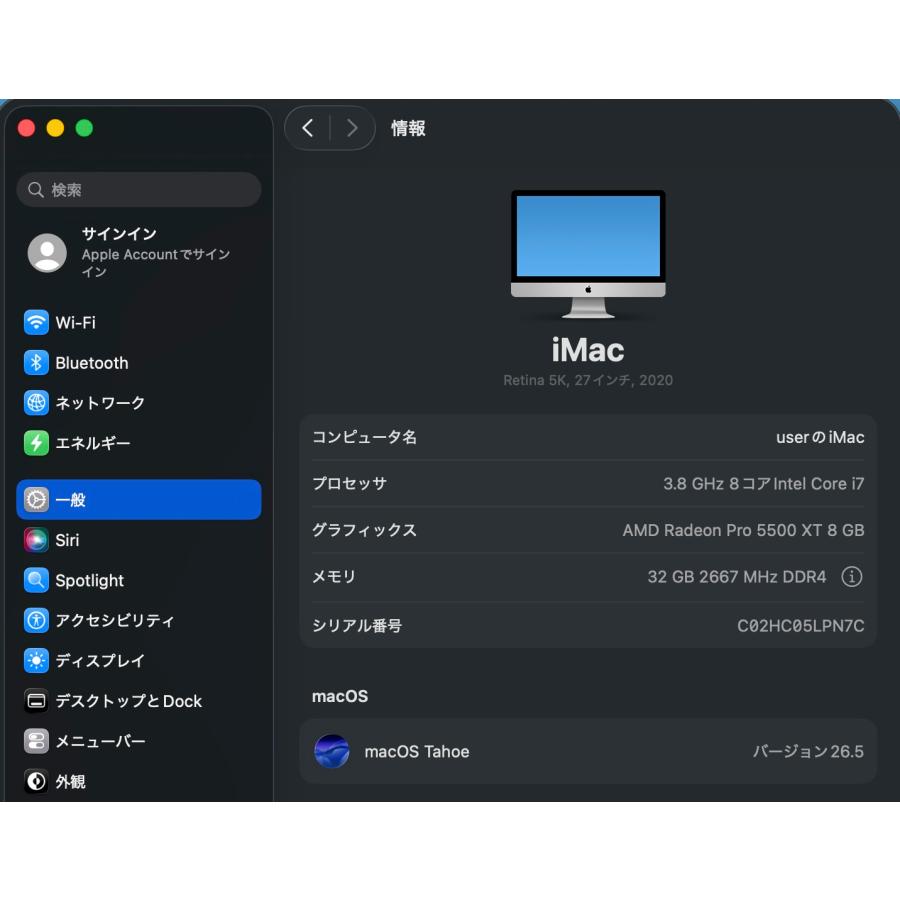Go forward with the right chevron
The image size is (900, 900).
352,127
